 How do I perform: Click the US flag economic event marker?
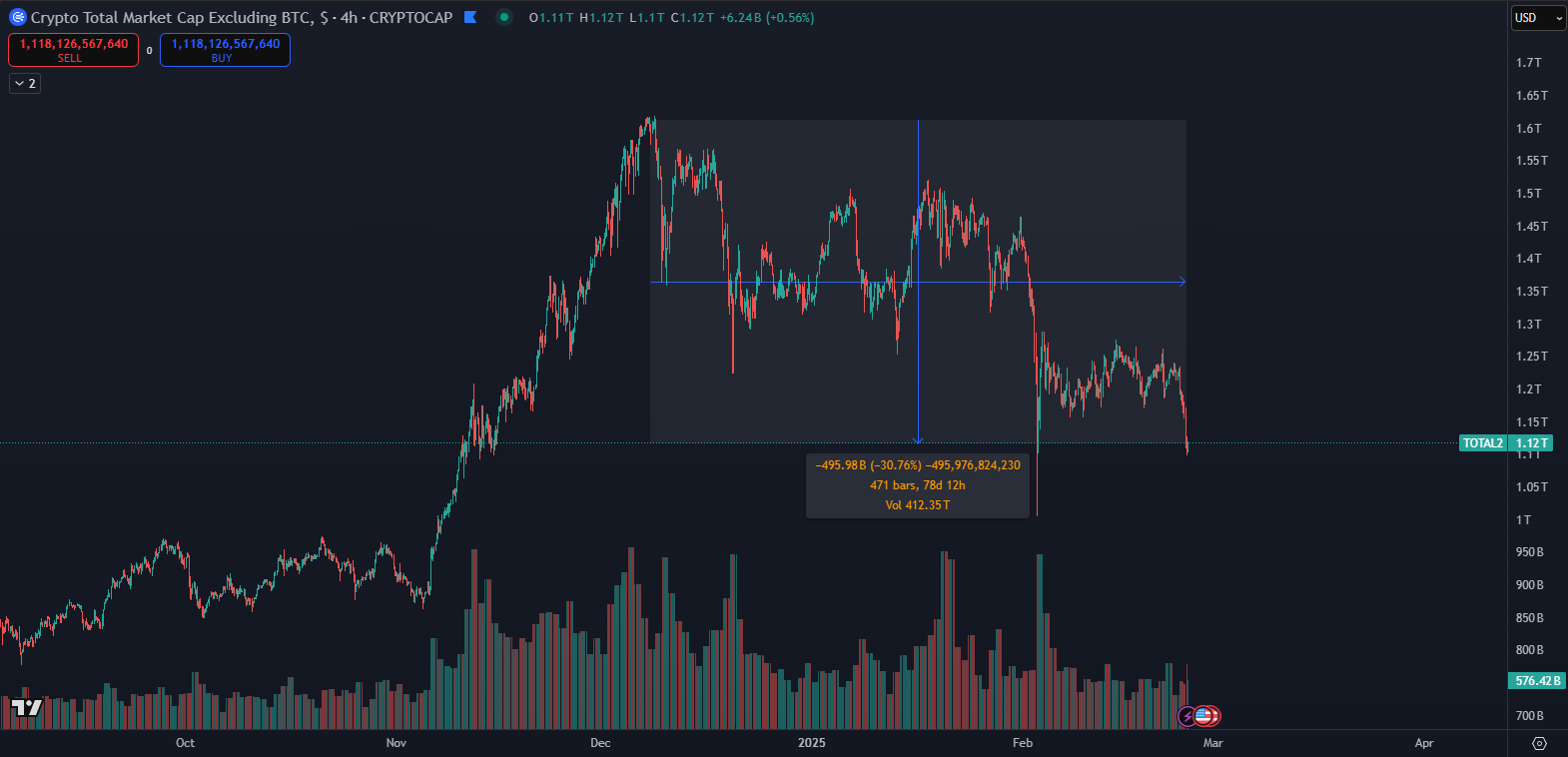[1204, 715]
